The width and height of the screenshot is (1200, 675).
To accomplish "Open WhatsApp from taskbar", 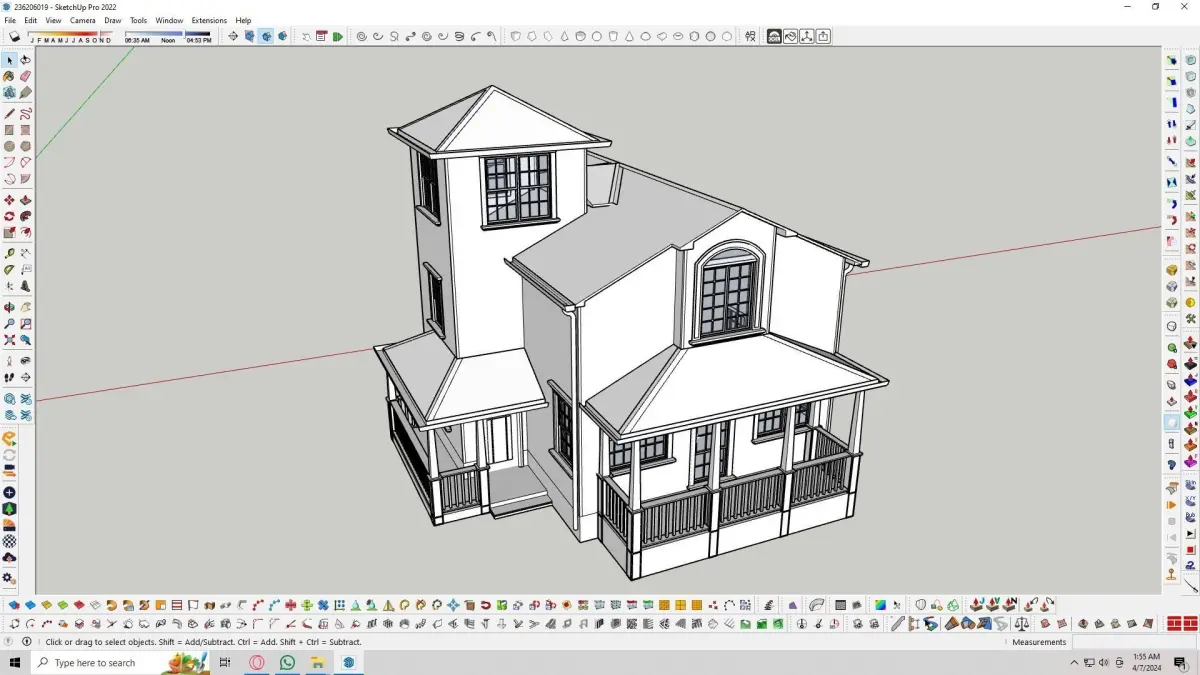I will (288, 662).
